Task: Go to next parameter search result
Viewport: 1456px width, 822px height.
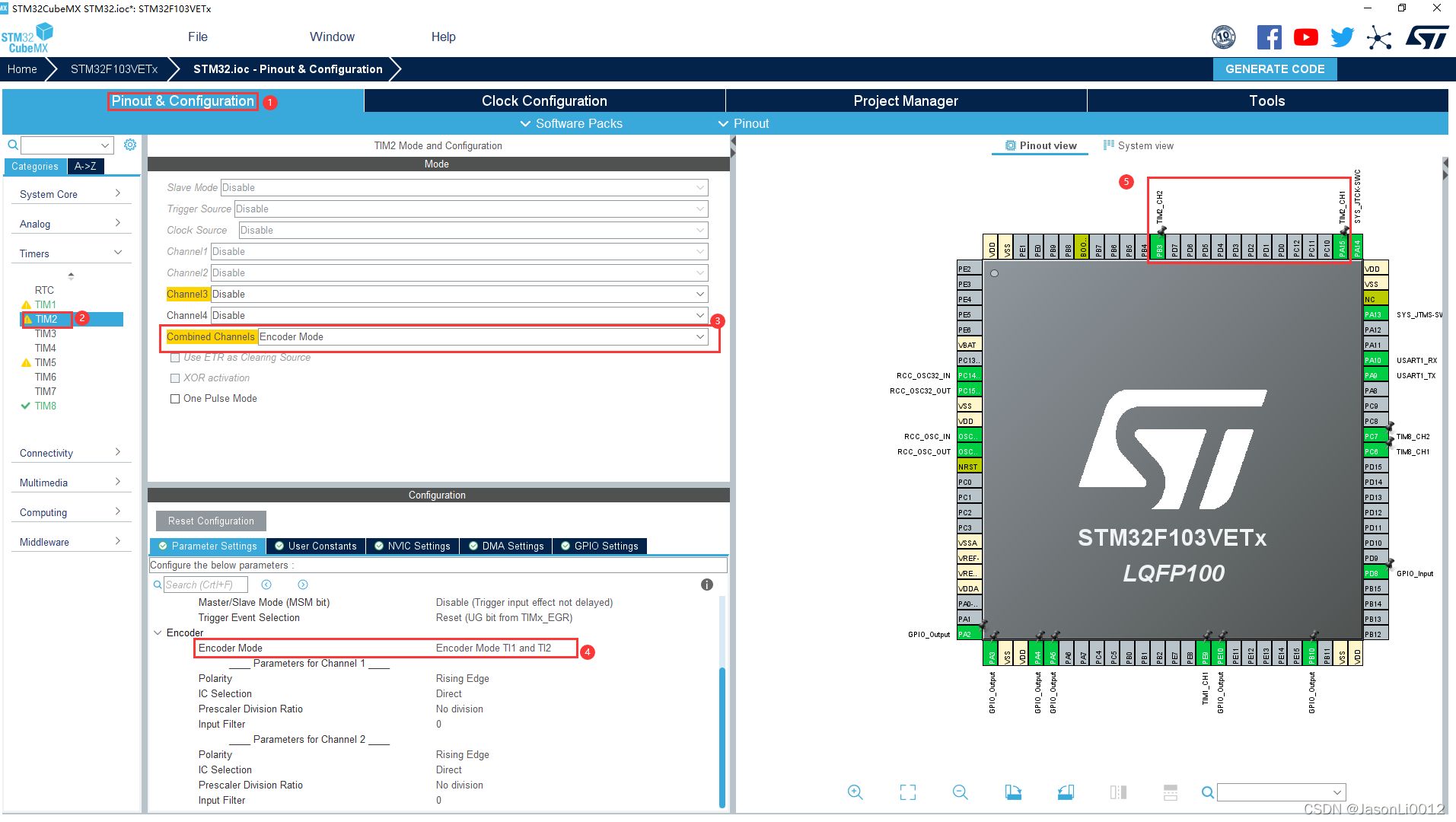Action: click(x=303, y=585)
